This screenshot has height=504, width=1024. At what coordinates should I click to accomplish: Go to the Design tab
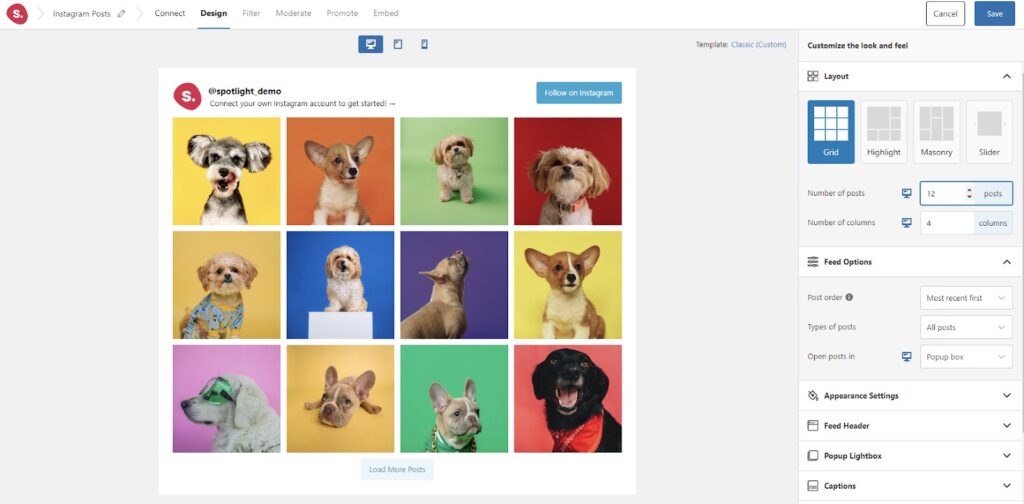pos(214,13)
